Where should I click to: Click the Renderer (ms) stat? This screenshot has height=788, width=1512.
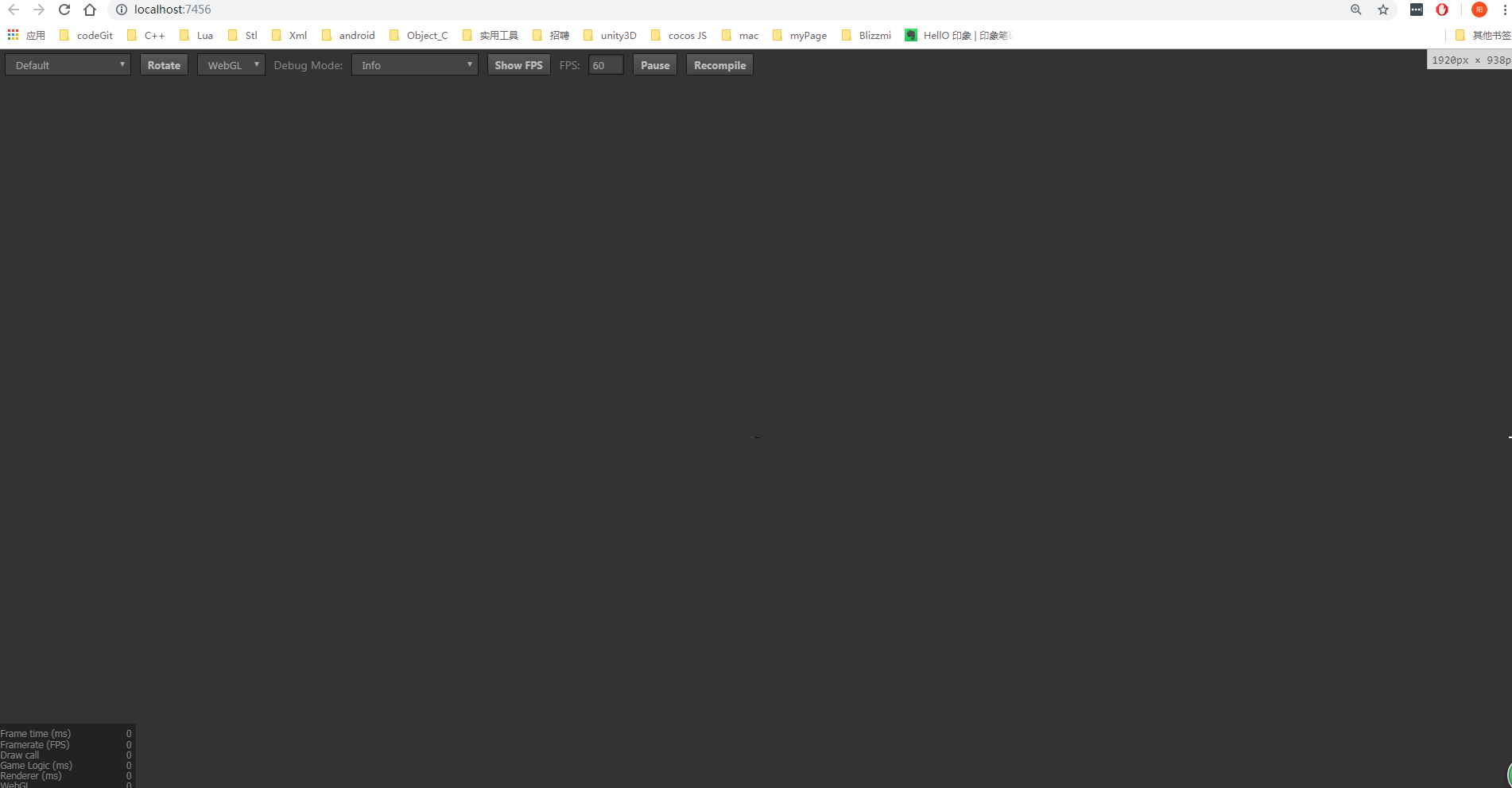click(66, 776)
